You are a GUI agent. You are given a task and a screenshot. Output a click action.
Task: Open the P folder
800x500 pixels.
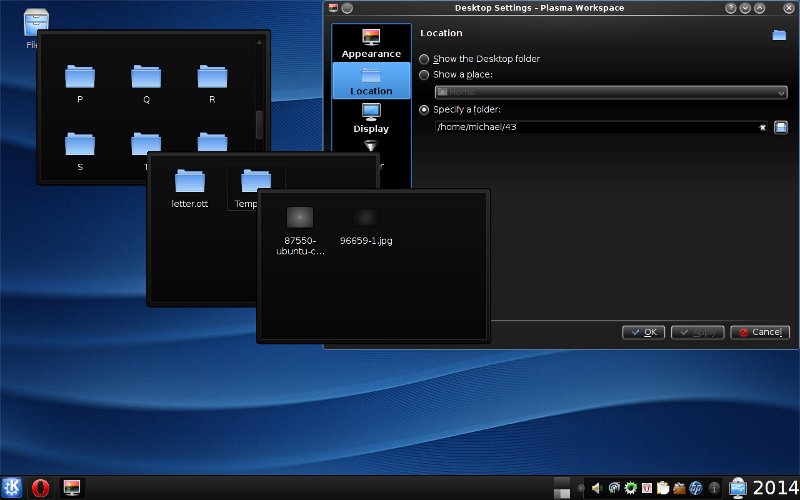pos(79,78)
